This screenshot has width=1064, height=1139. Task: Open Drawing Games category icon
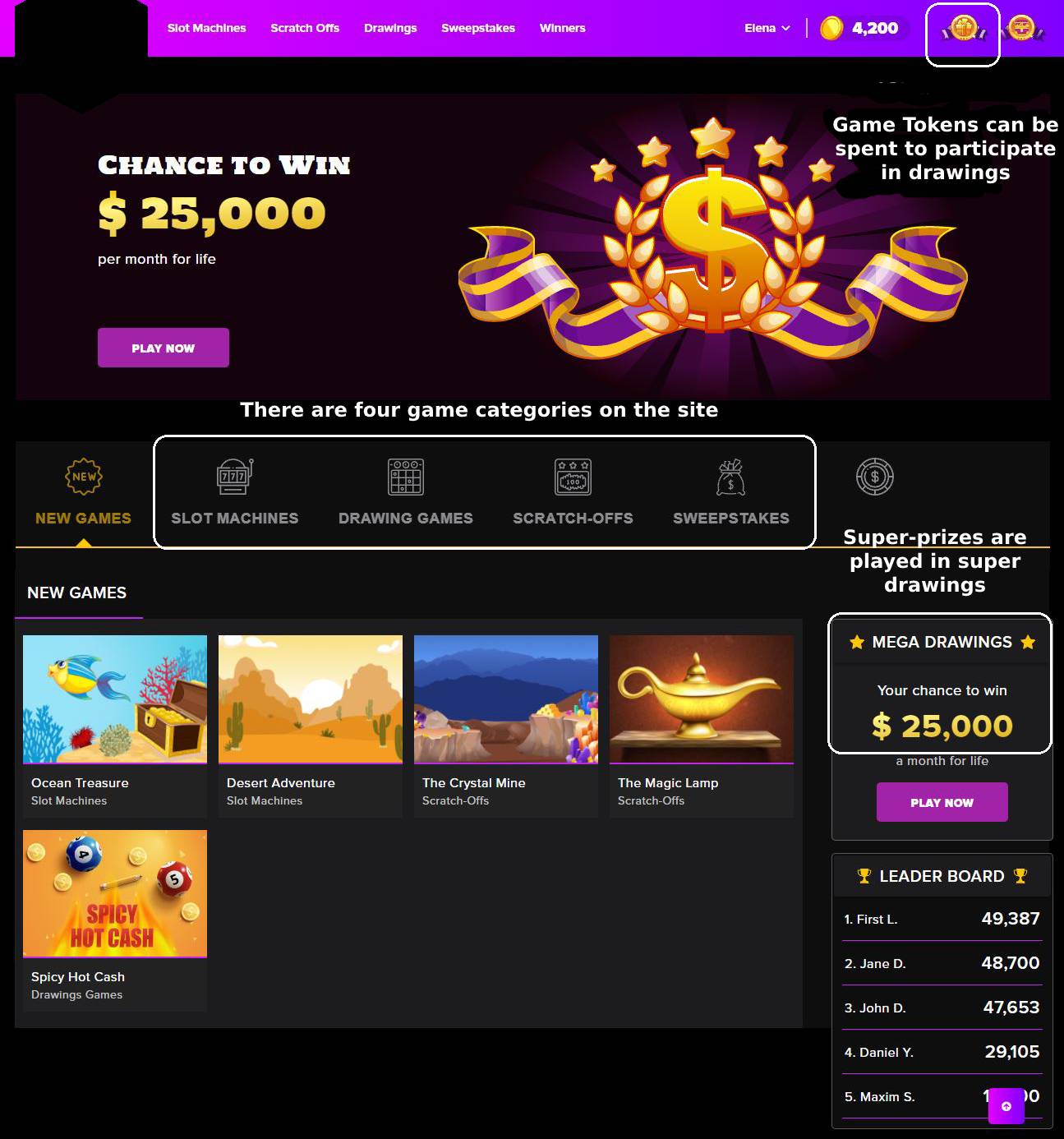tap(406, 477)
